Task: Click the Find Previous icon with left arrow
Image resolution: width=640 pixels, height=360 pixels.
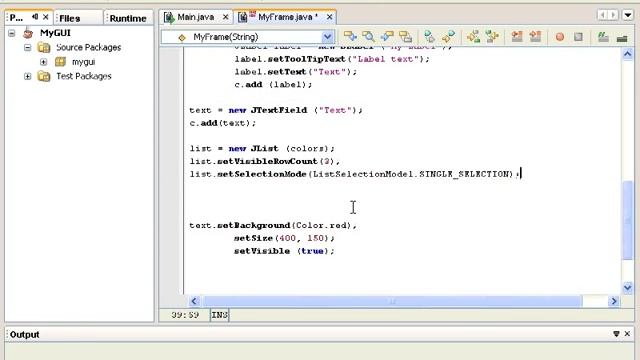Action: 387,37
